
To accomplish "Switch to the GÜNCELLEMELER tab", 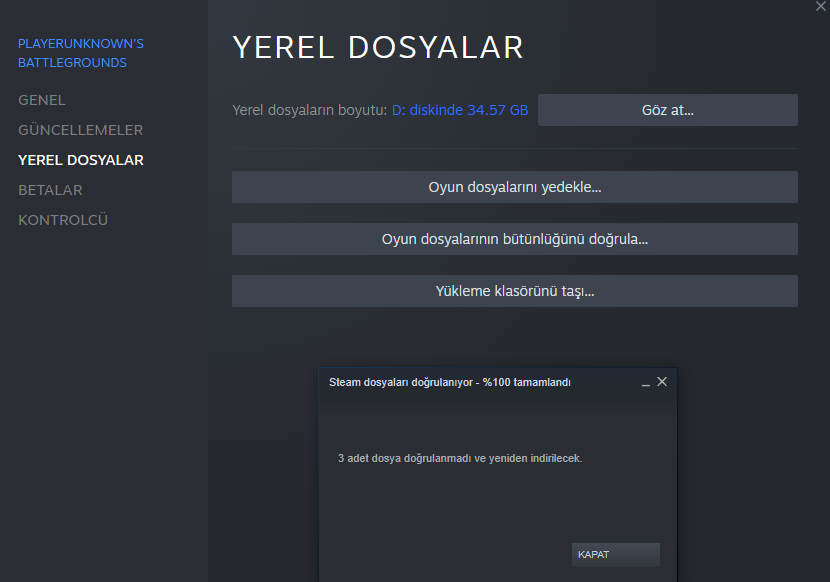I will [80, 130].
